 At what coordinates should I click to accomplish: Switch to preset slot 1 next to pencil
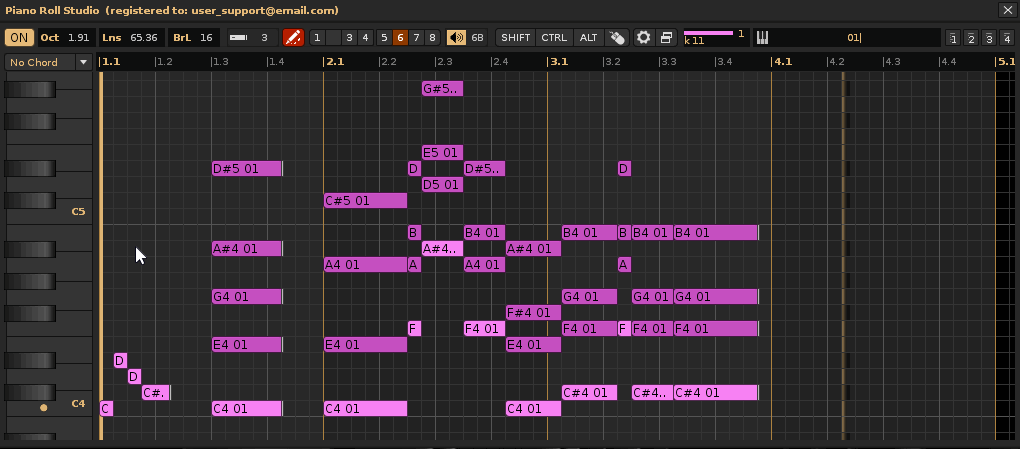click(317, 38)
